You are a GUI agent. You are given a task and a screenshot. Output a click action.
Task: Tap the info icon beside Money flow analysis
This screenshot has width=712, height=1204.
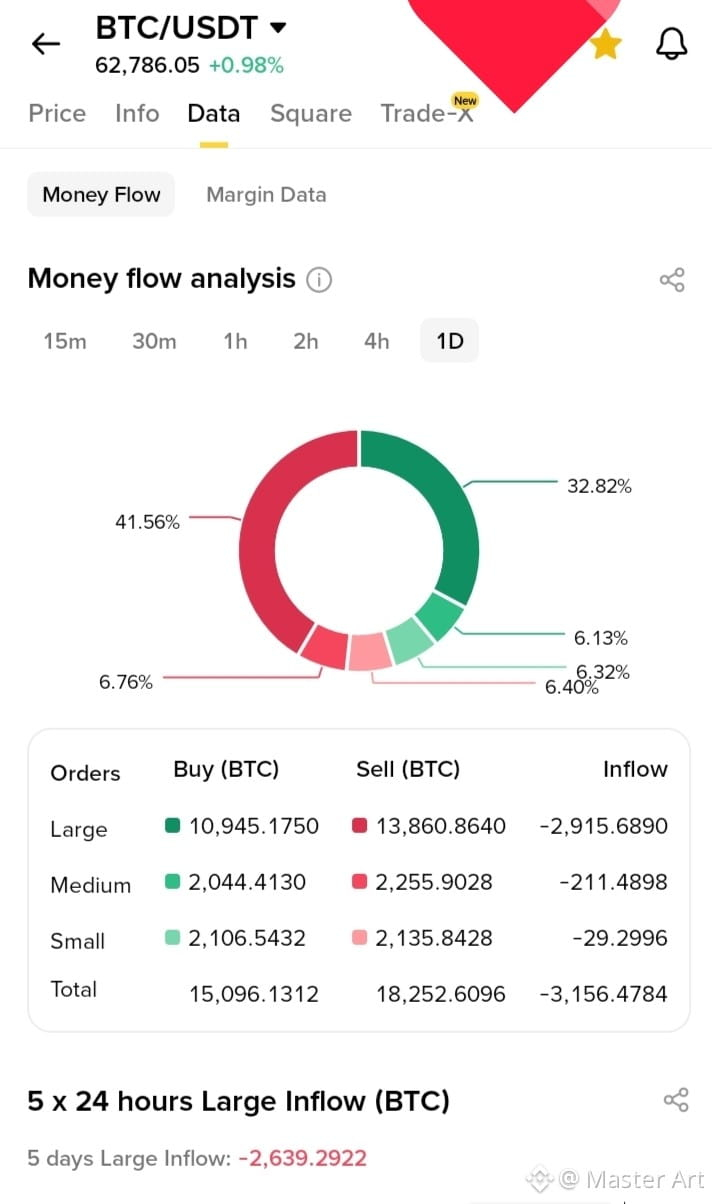click(x=318, y=280)
